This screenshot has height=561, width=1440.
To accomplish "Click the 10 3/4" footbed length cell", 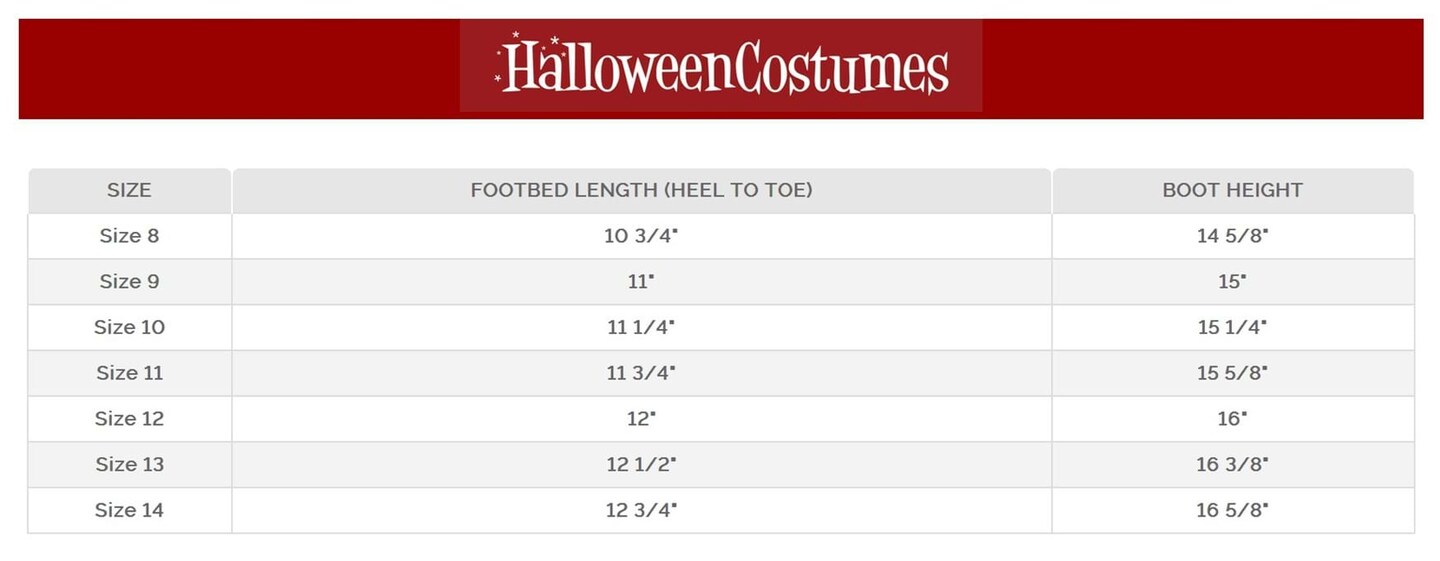I will [641, 236].
